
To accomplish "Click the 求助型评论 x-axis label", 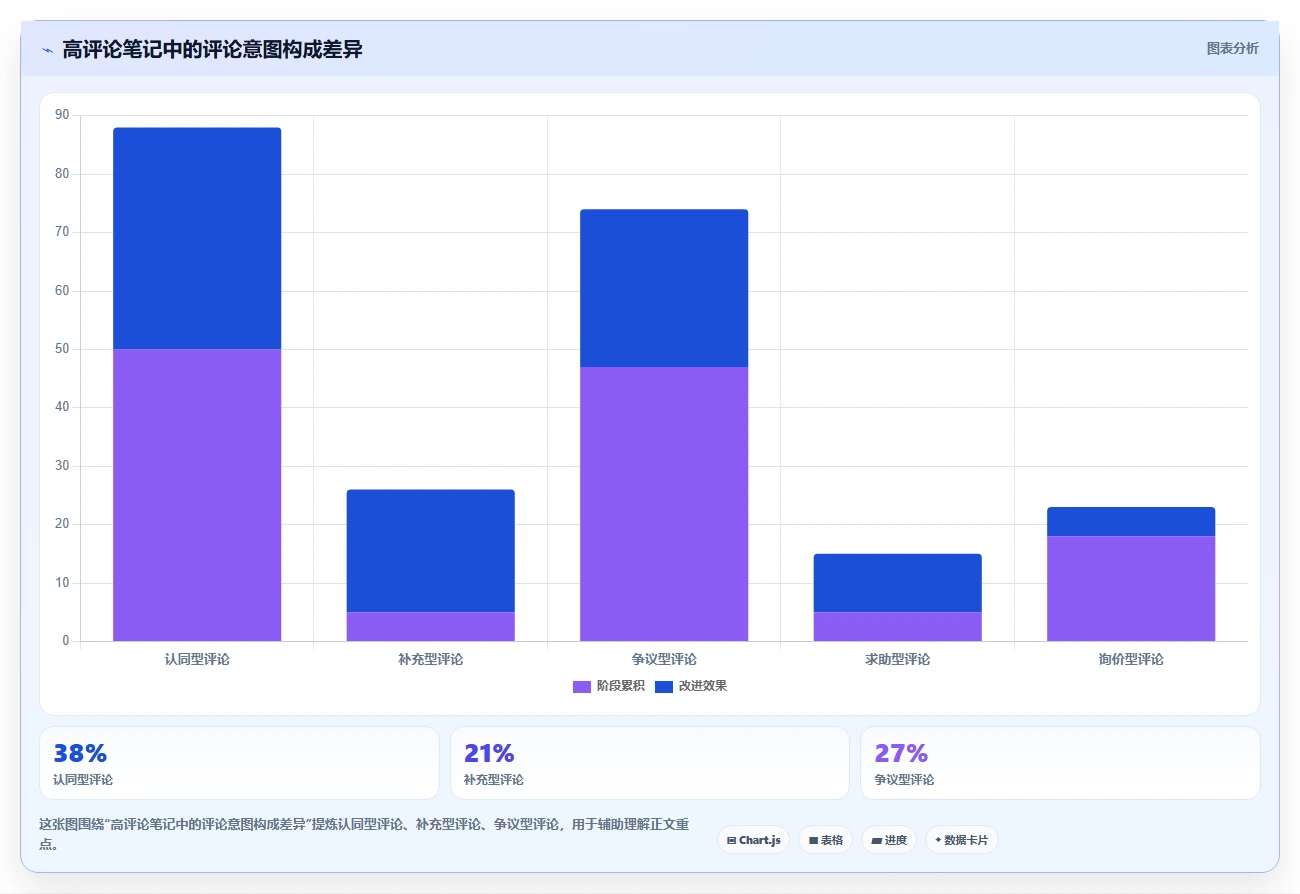I will 897,659.
